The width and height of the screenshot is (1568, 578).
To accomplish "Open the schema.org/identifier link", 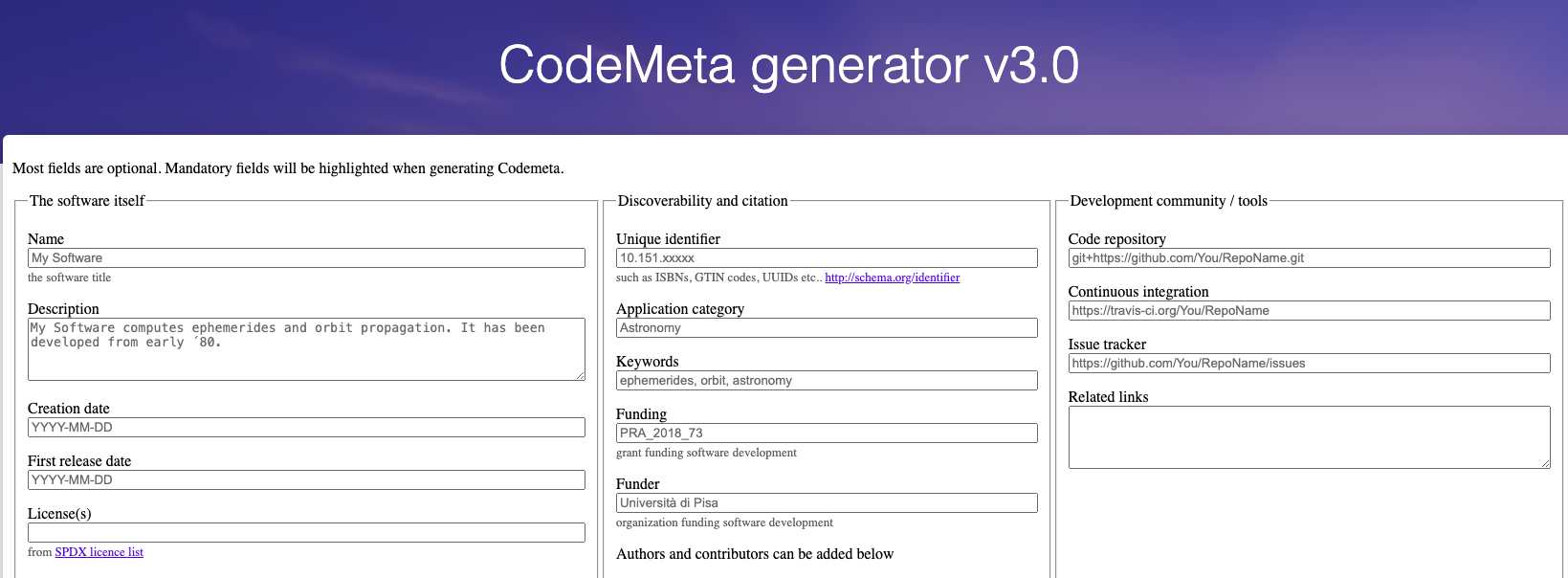I will click(x=892, y=278).
